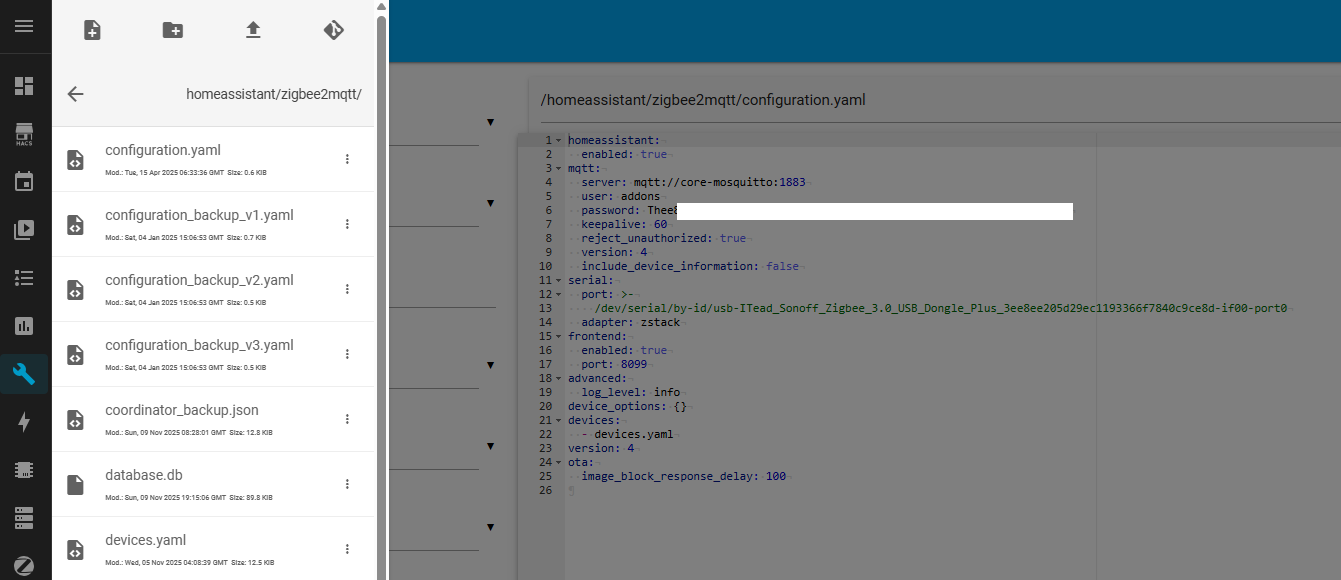
Task: Open options menu for database.db
Action: click(x=347, y=484)
